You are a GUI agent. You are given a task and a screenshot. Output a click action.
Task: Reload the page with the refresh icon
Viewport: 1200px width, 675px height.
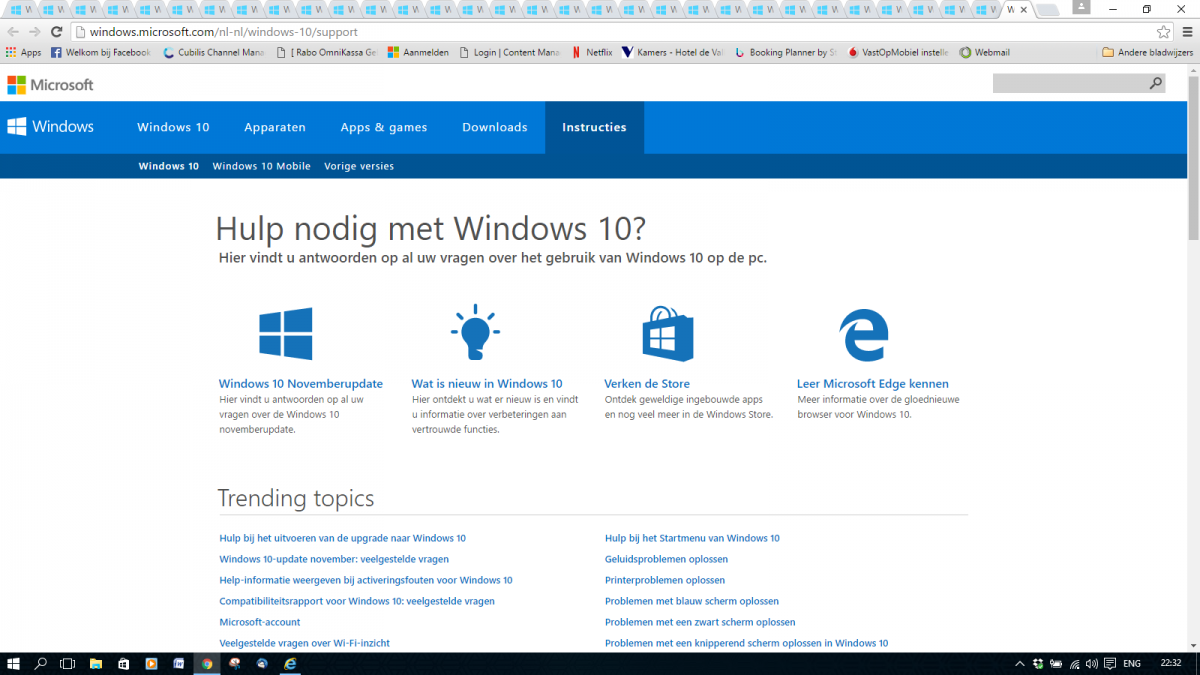(x=57, y=32)
